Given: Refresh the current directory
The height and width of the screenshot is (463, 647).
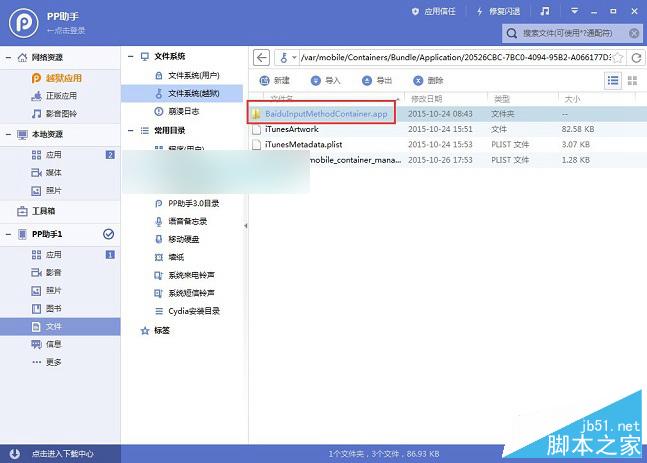Looking at the screenshot, I should coord(636,57).
